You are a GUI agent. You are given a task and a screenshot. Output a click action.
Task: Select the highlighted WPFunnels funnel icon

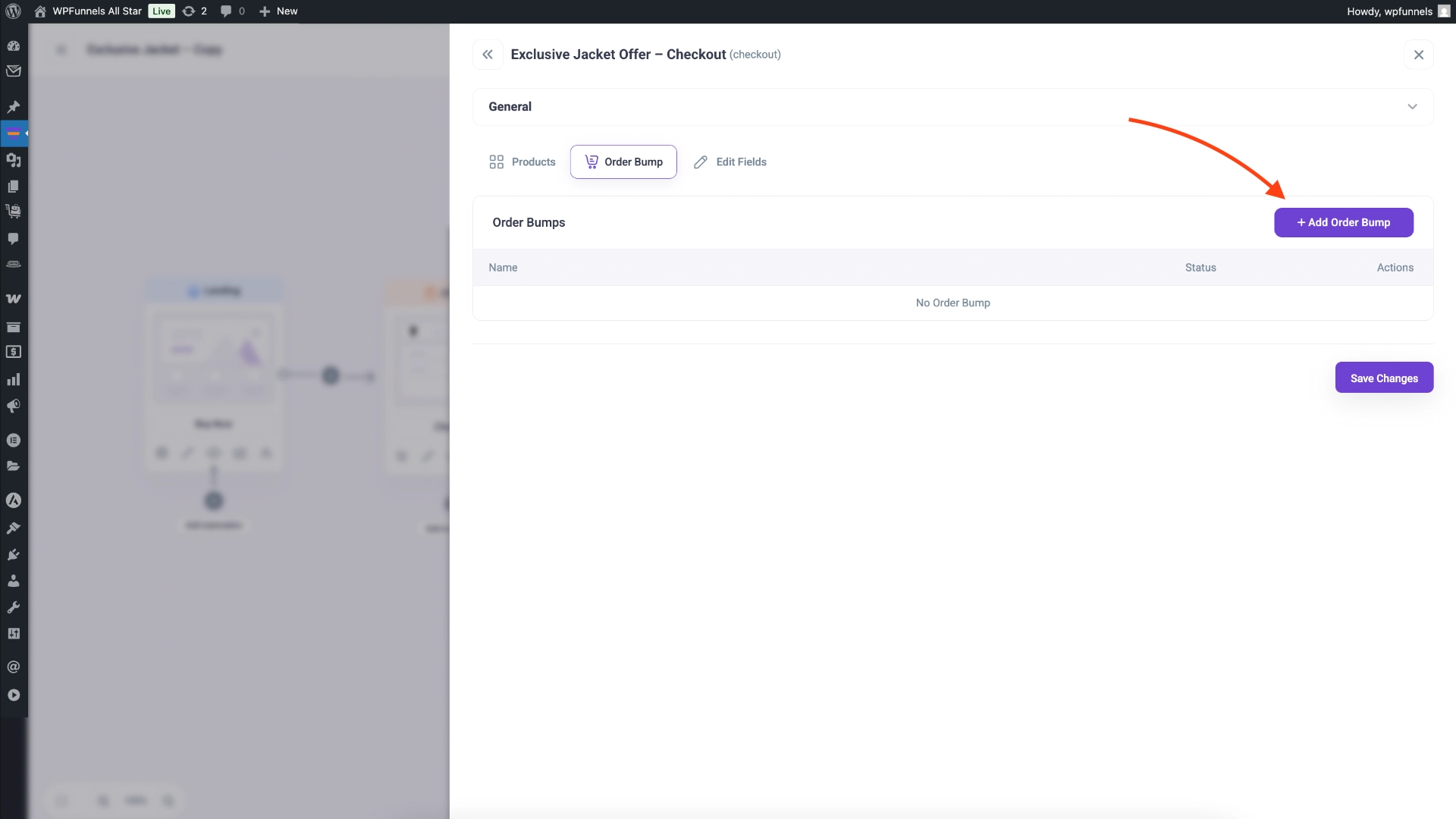[14, 133]
